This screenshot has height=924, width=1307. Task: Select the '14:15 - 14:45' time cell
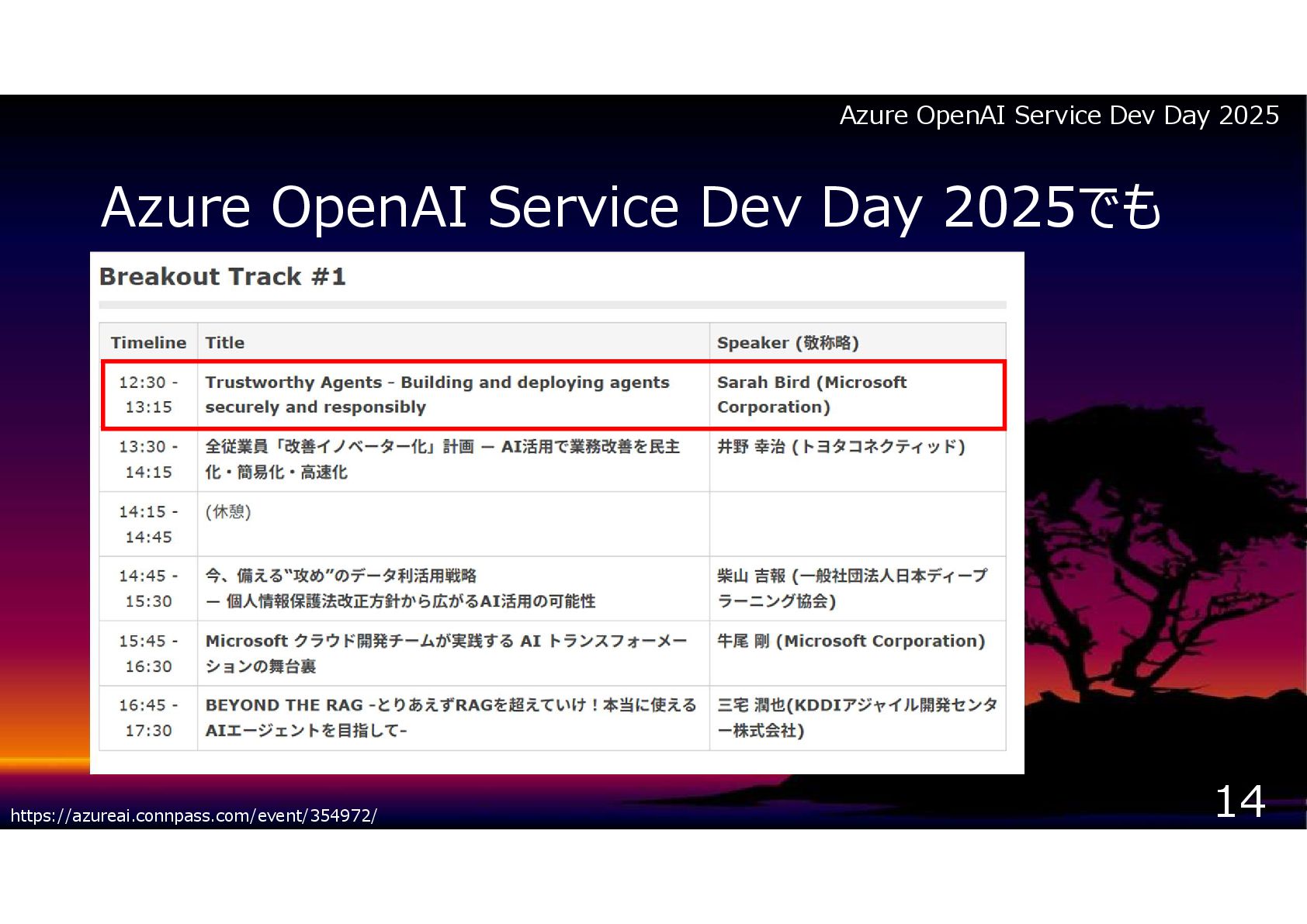tap(148, 524)
